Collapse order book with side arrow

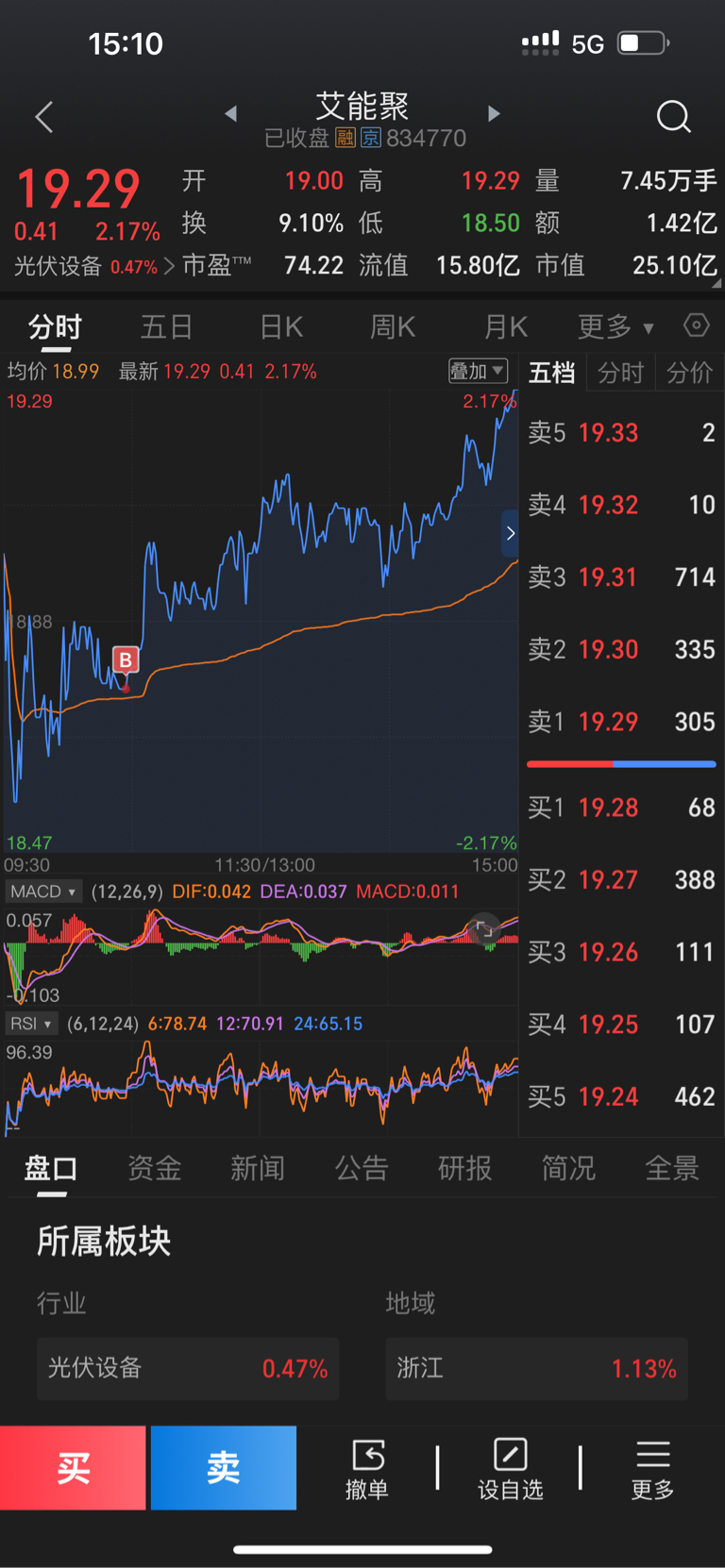pyautogui.click(x=510, y=533)
